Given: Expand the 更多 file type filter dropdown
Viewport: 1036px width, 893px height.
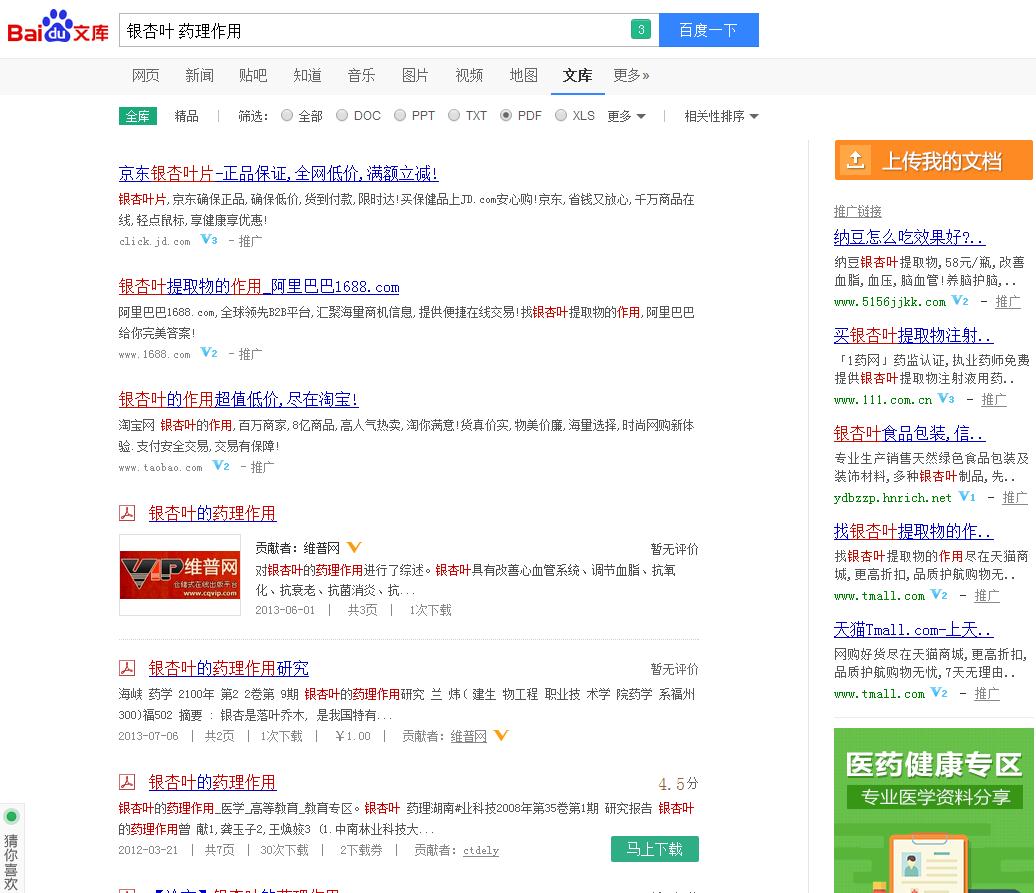Looking at the screenshot, I should coord(626,116).
